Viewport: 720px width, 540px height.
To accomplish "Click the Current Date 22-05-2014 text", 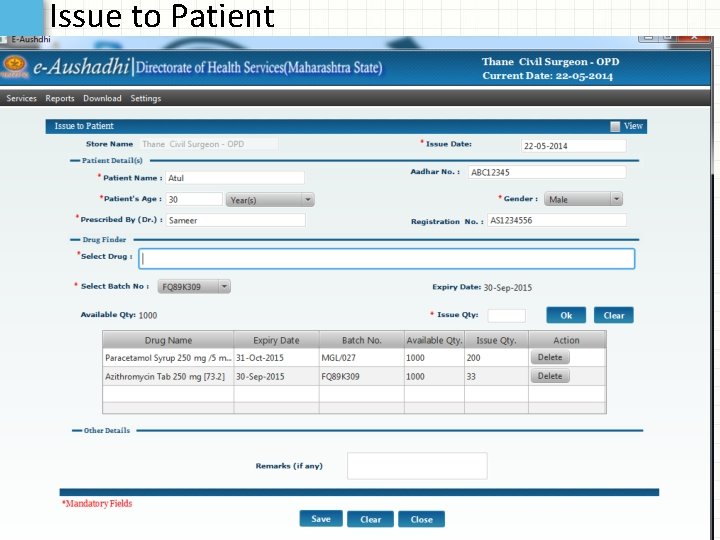I will 547,76.
